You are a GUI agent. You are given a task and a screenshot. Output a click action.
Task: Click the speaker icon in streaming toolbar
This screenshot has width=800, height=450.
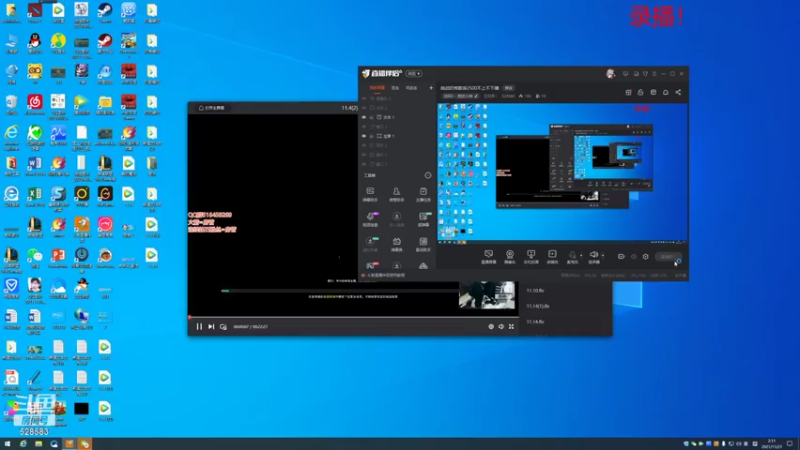(x=594, y=256)
